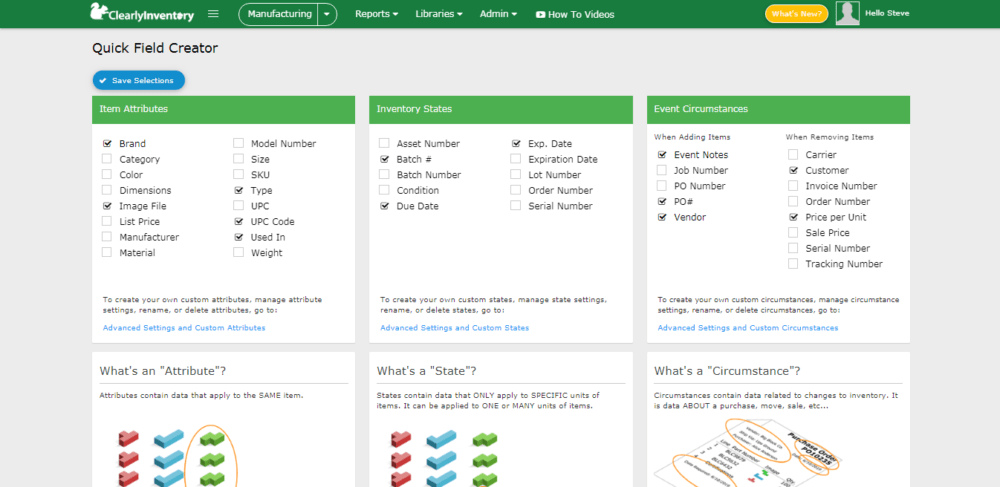Check the Material checkbox
Image resolution: width=1000 pixels, height=487 pixels.
107,252
